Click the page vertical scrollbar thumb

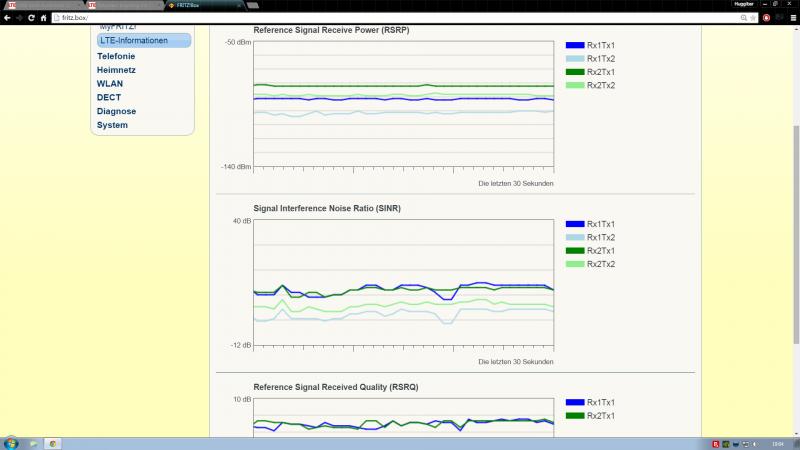click(x=796, y=234)
